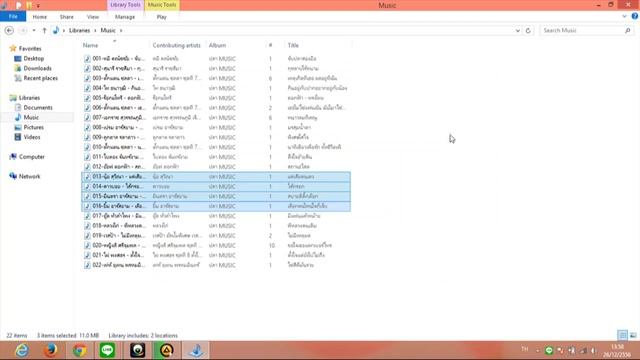Click the search magnifier icon
640x360 pixels.
click(x=628, y=30)
